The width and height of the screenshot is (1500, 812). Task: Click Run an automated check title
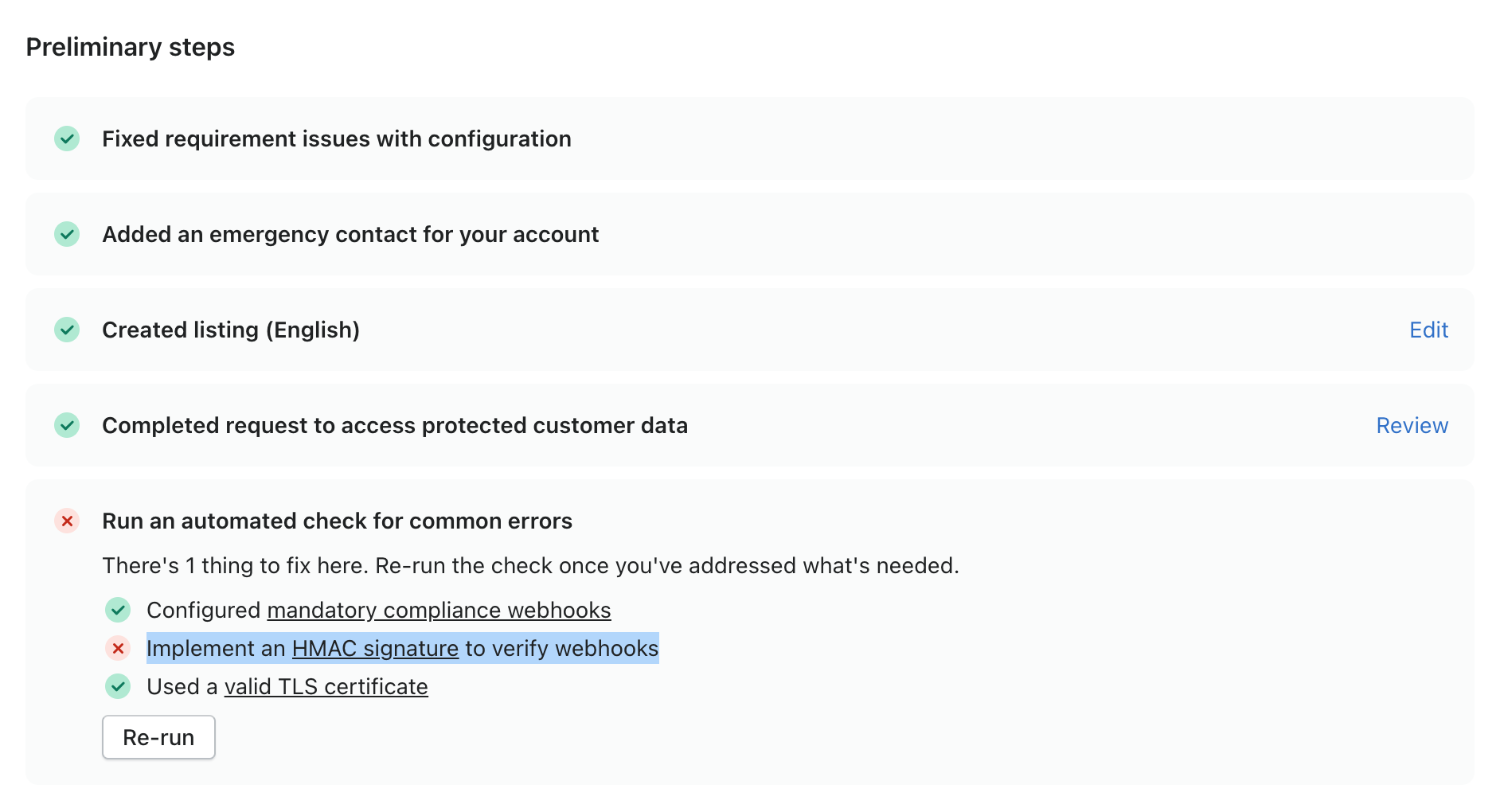[x=337, y=521]
